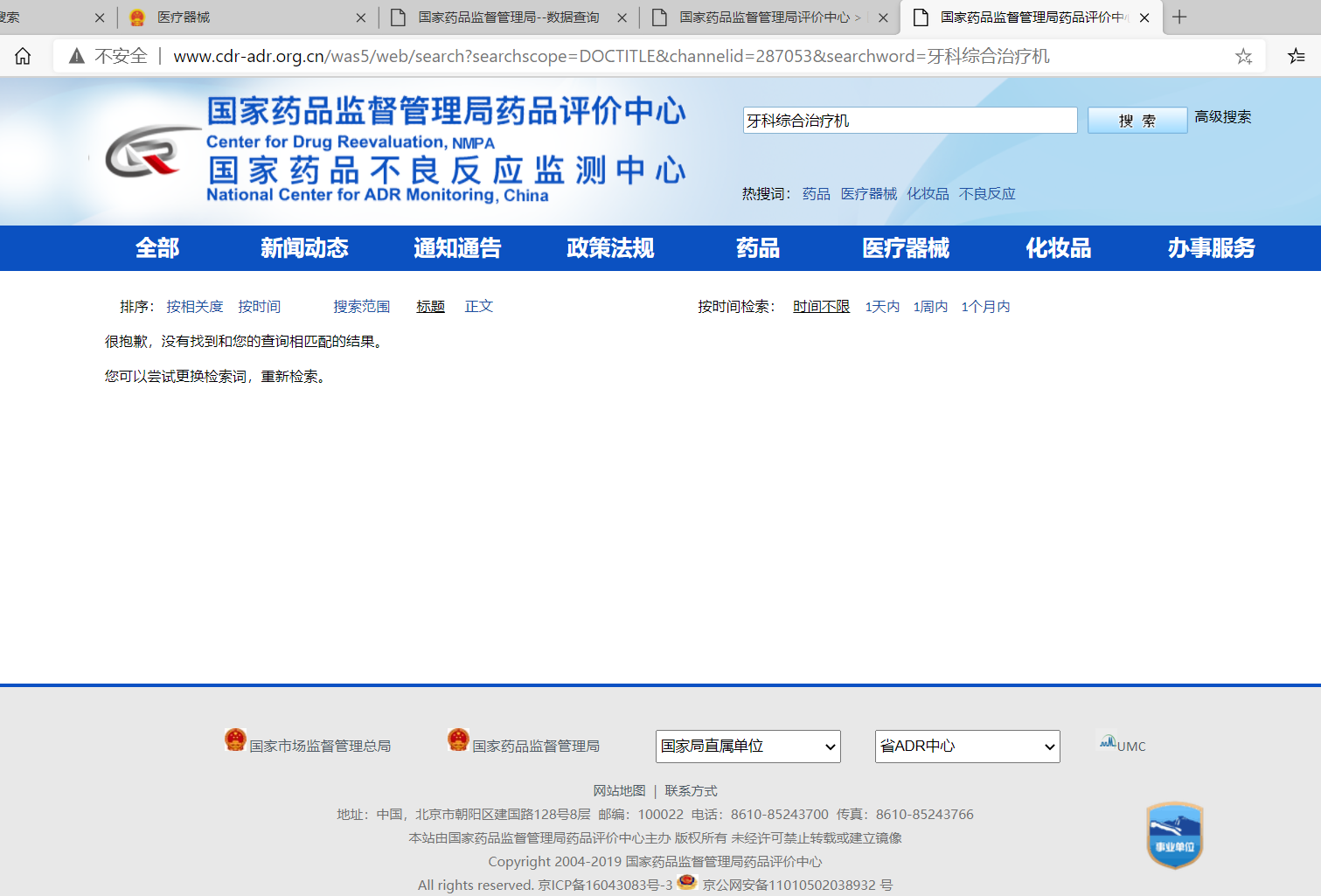Screen dimensions: 1321x896
Task: Filter results to 1个月内
Action: click(x=985, y=307)
